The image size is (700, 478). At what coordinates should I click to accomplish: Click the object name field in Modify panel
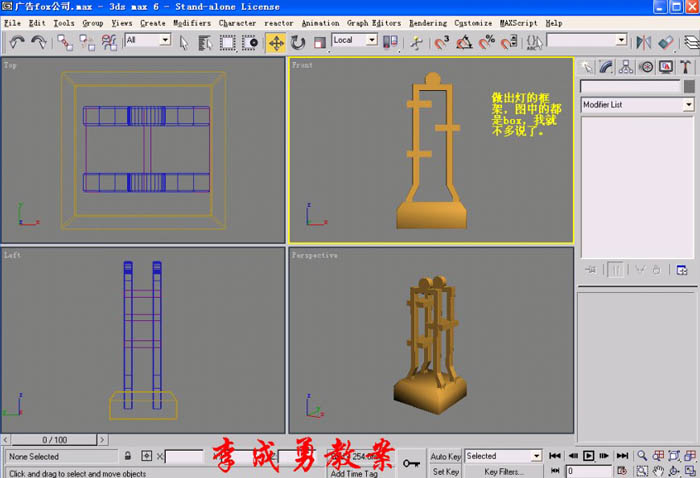point(630,86)
